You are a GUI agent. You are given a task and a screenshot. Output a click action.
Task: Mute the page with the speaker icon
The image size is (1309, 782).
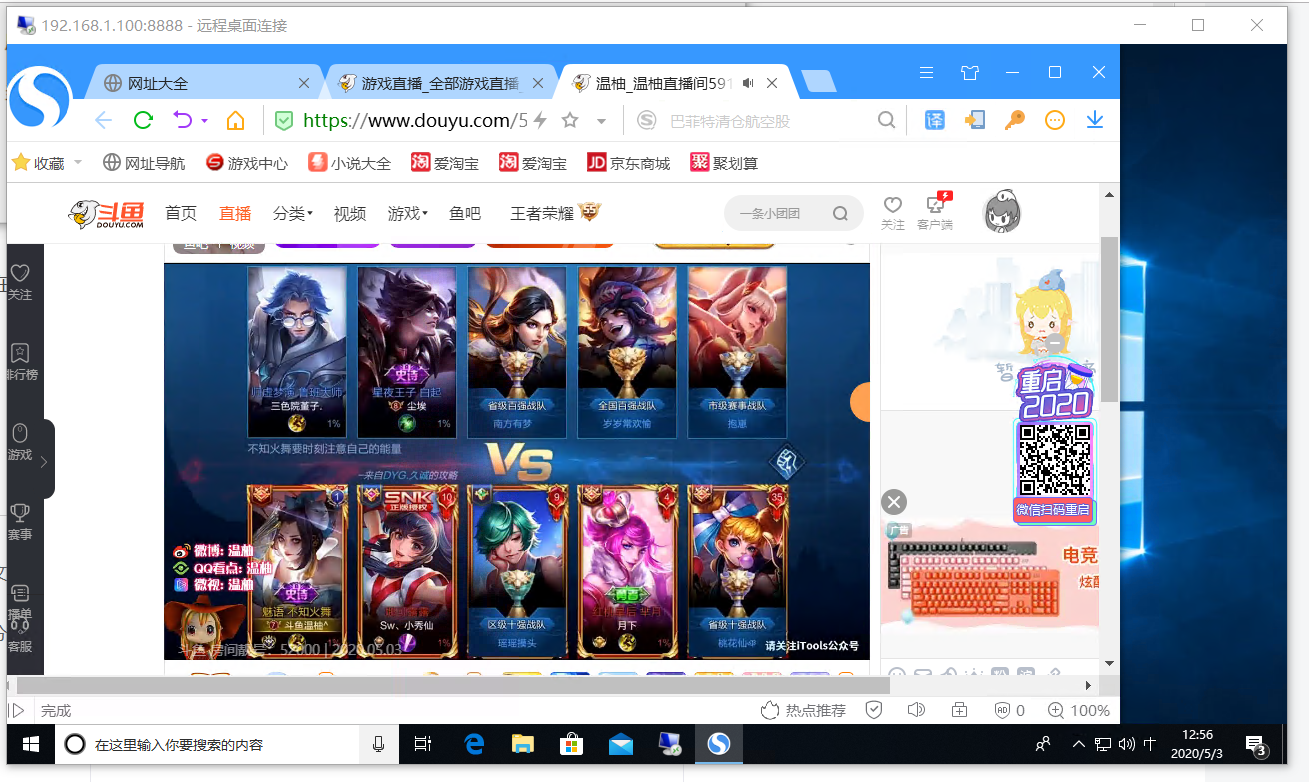(x=916, y=710)
